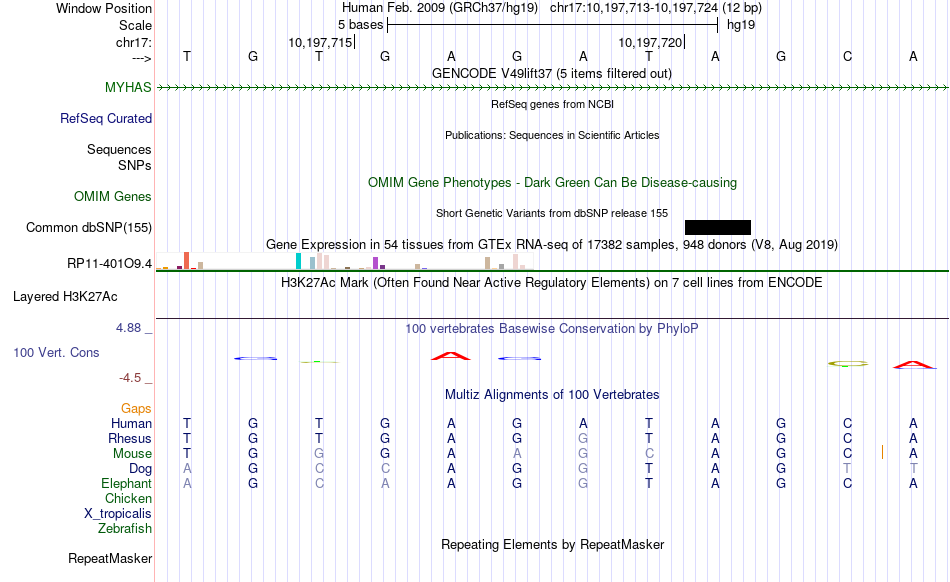Click the black dbSNP variant block
Viewport: 950px width, 582px height.
(x=718, y=227)
